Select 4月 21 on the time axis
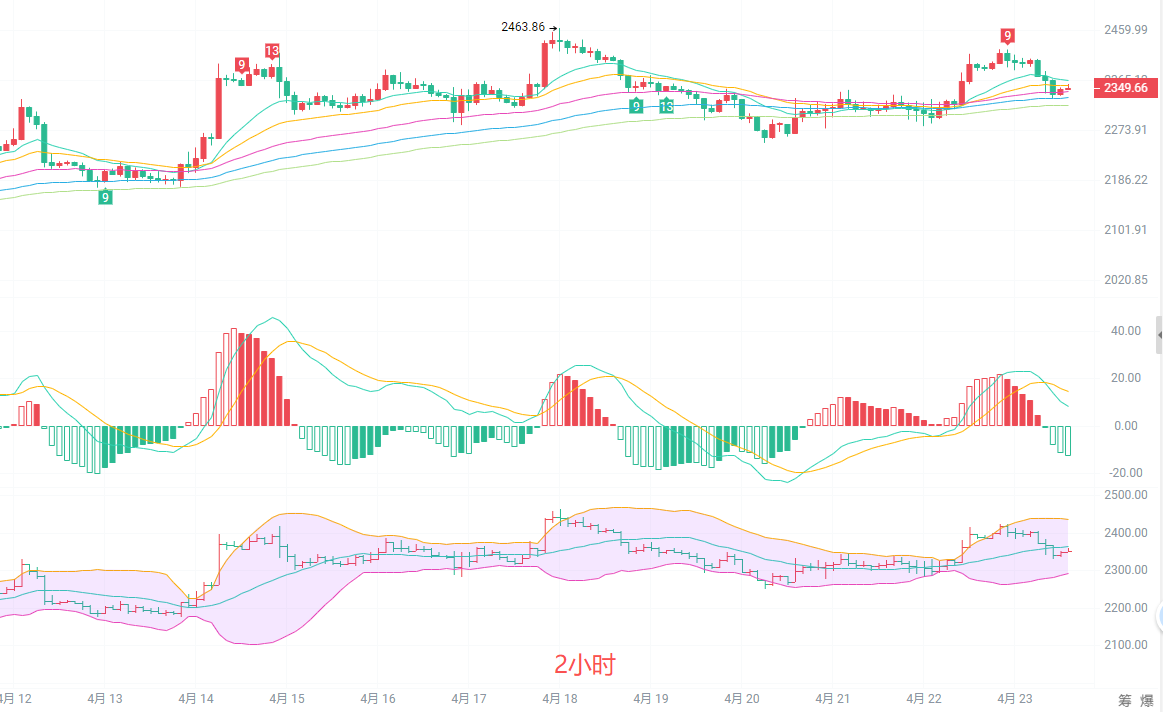 coord(833,699)
